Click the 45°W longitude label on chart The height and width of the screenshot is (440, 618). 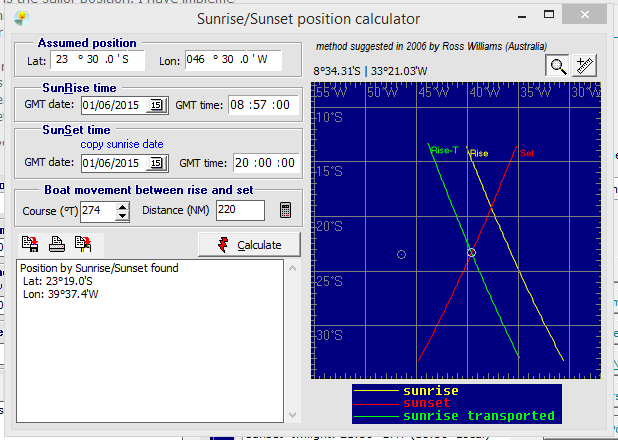tap(434, 92)
